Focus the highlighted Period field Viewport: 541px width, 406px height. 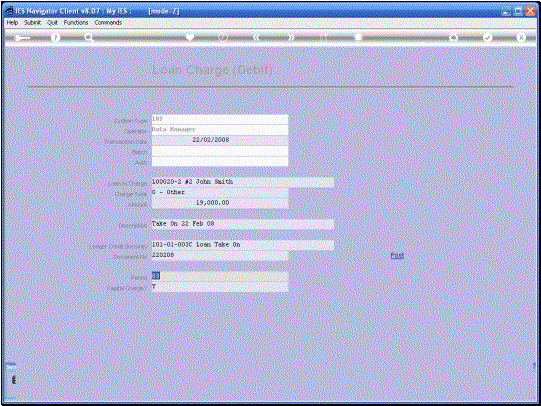[x=220, y=276]
